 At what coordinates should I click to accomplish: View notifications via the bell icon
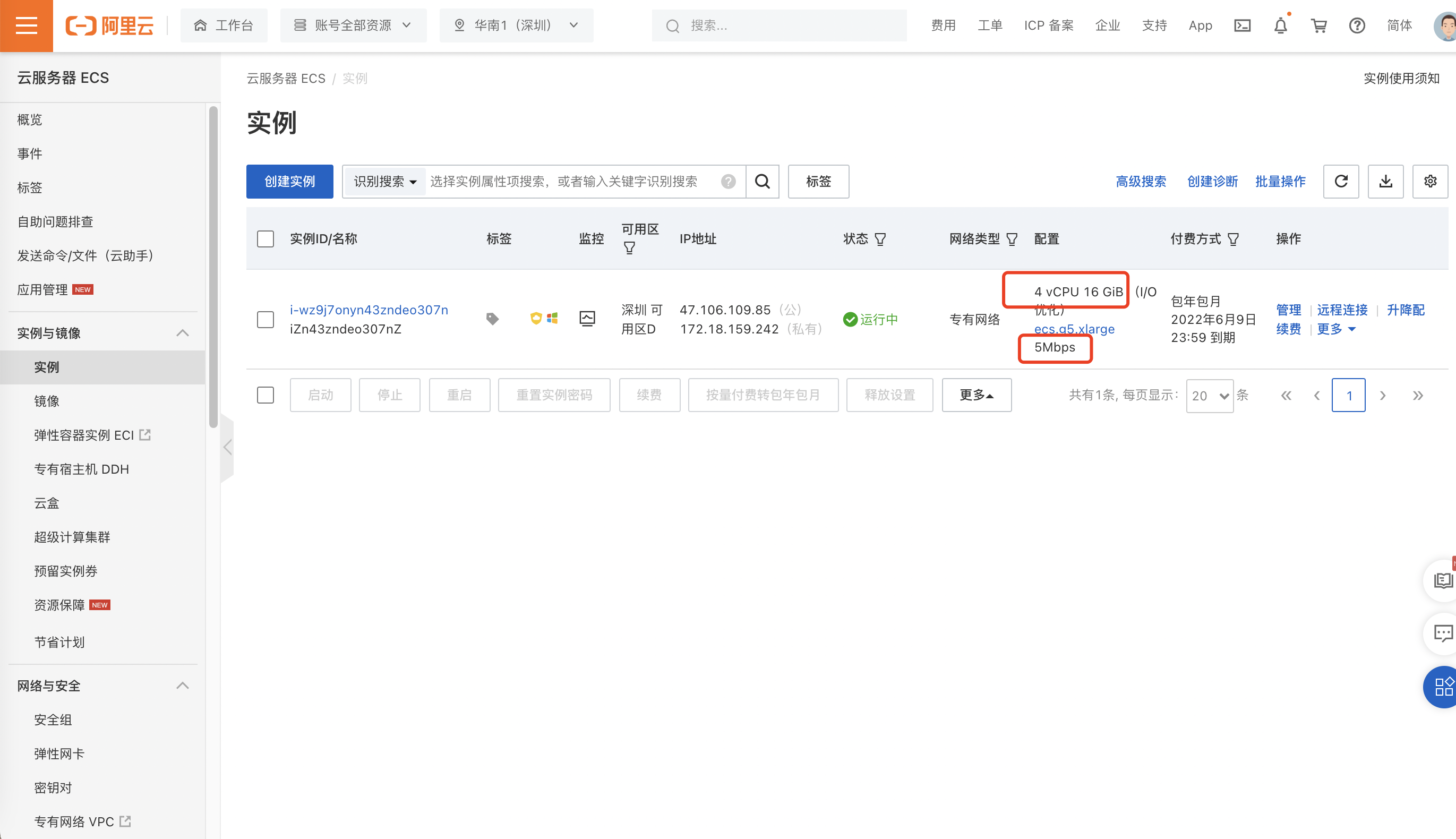(1280, 25)
